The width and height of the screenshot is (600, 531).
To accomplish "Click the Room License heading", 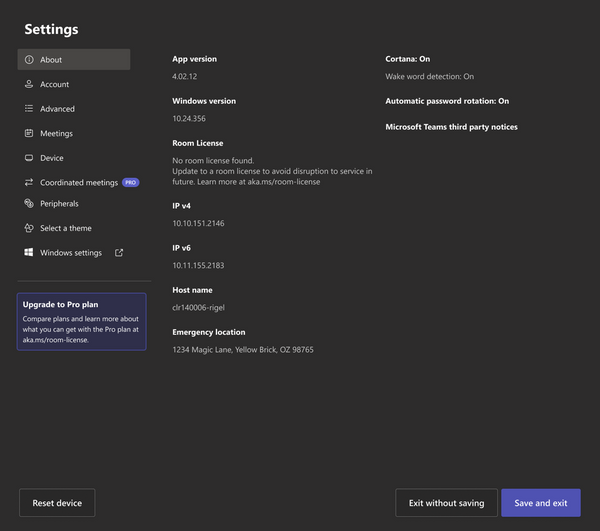I will (x=197, y=143).
